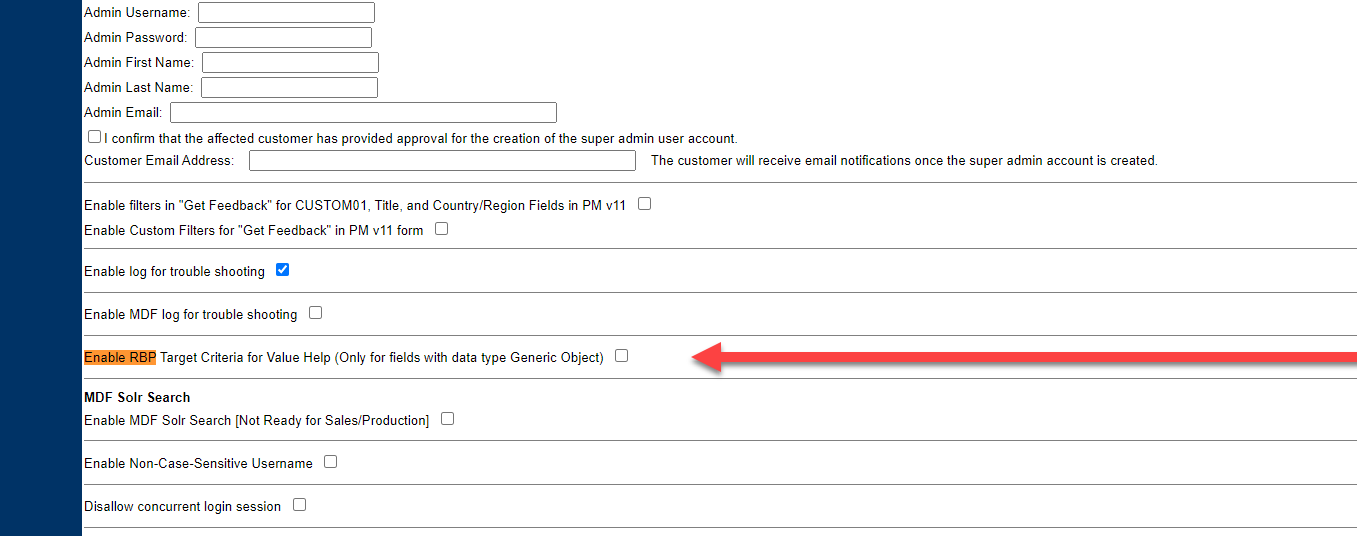Enable filters for CUSTOM01, Title, Country/Region checkbox
The image size is (1357, 536).
[645, 204]
